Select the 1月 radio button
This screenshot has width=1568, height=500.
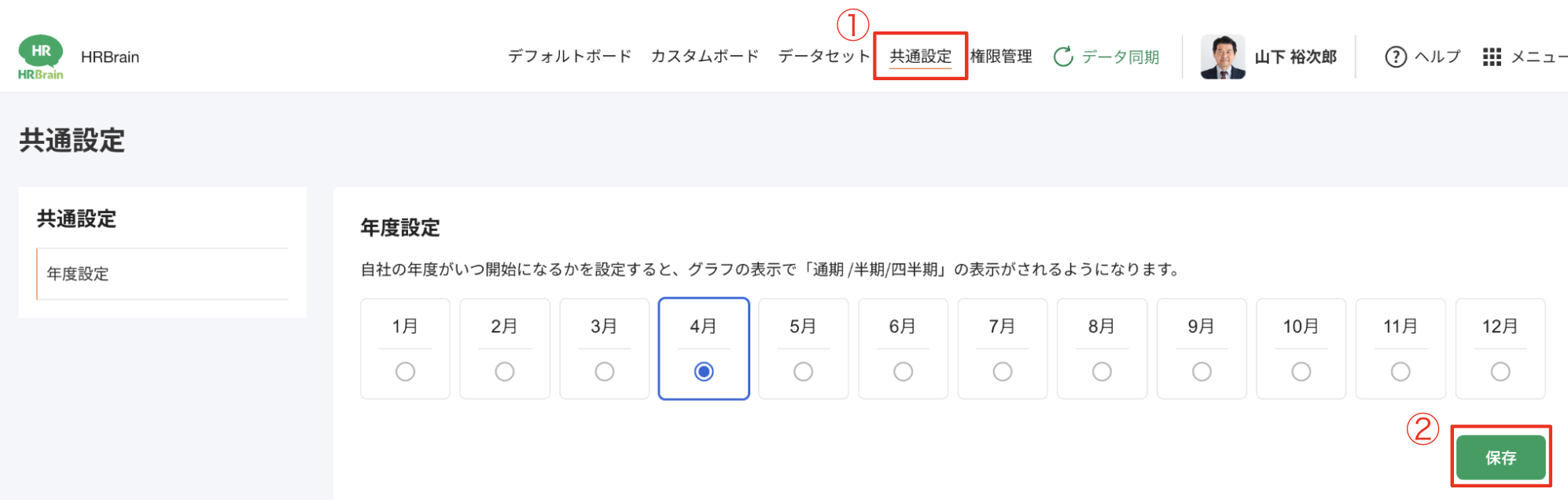[x=405, y=371]
